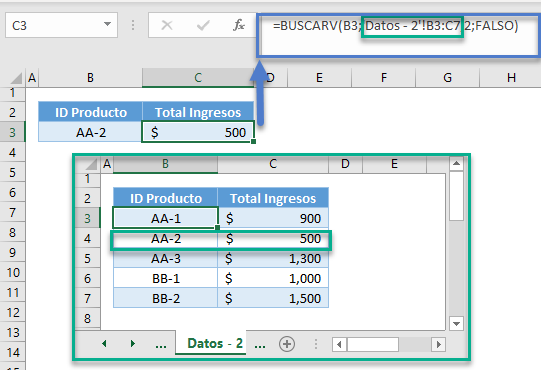Click the 1,000 income cell

pyautogui.click(x=273, y=278)
